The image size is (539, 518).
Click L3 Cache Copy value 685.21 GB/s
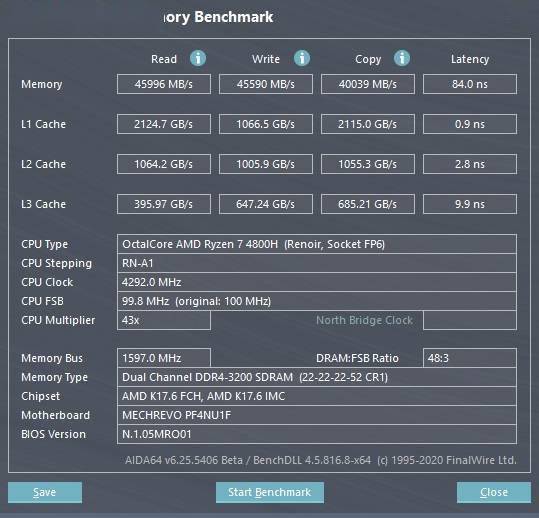click(x=368, y=204)
